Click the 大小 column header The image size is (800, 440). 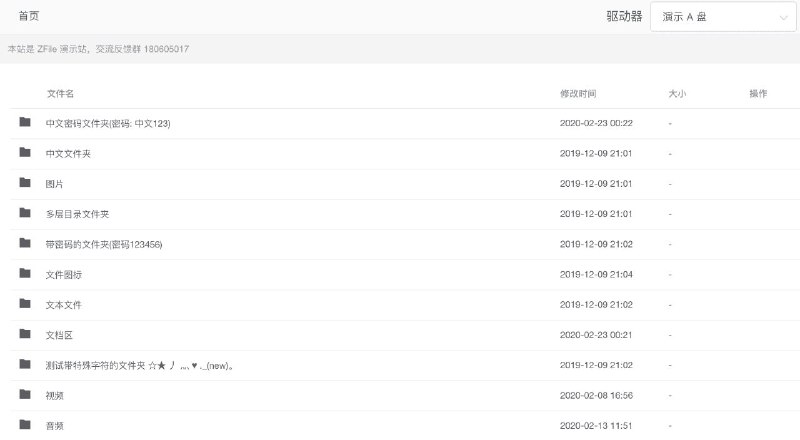tap(677, 93)
